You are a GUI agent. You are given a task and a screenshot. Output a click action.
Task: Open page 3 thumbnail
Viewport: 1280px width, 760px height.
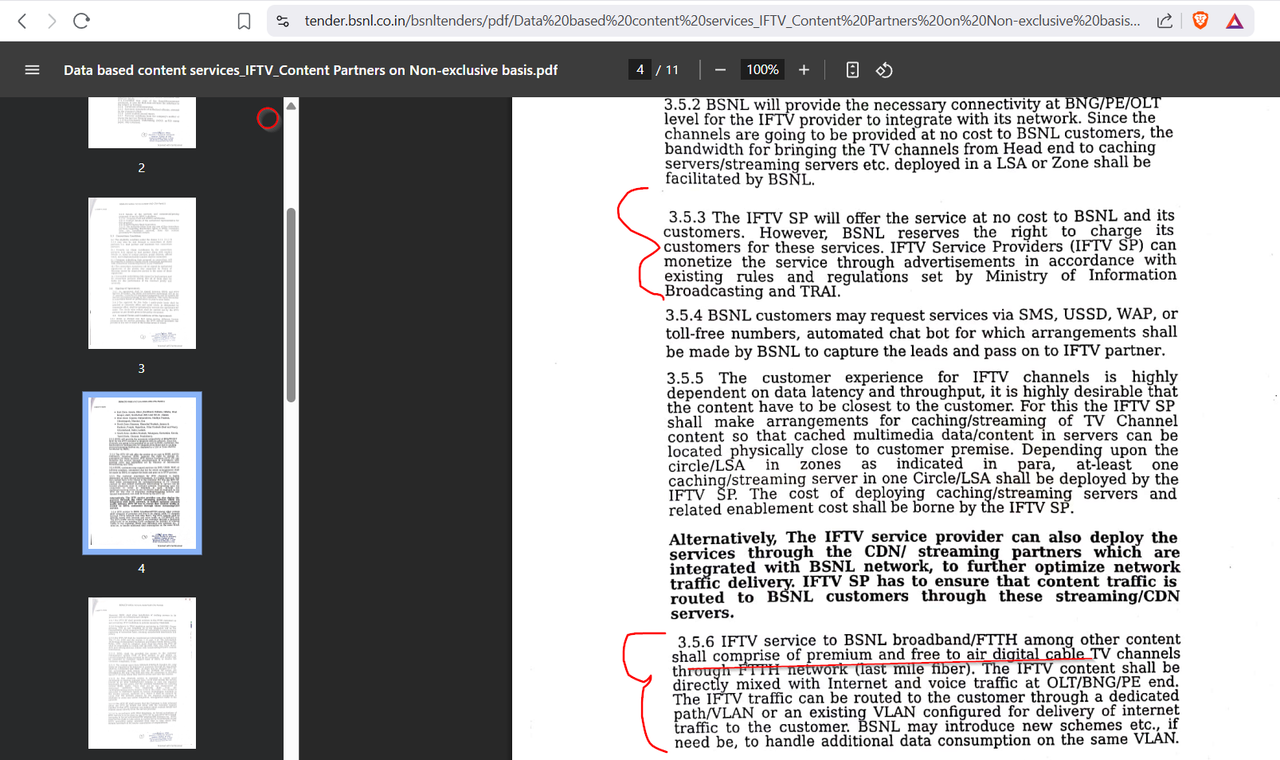[141, 273]
